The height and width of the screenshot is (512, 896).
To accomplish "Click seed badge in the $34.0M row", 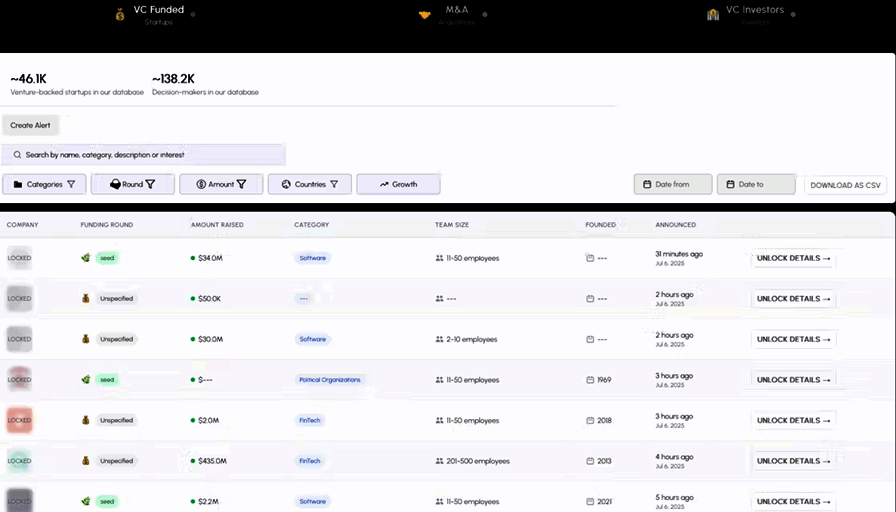I will [107, 258].
